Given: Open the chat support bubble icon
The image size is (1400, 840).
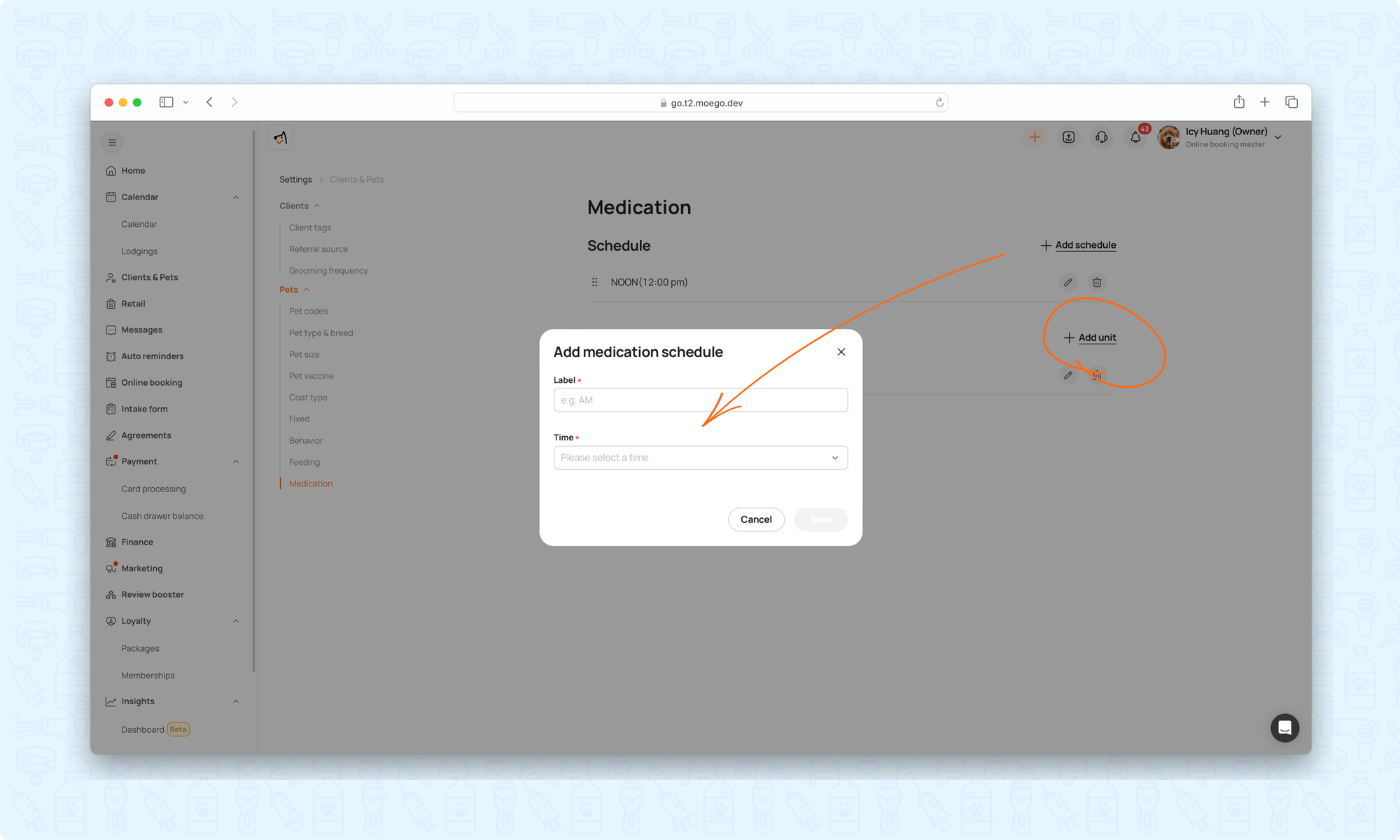Looking at the screenshot, I should click(1284, 728).
